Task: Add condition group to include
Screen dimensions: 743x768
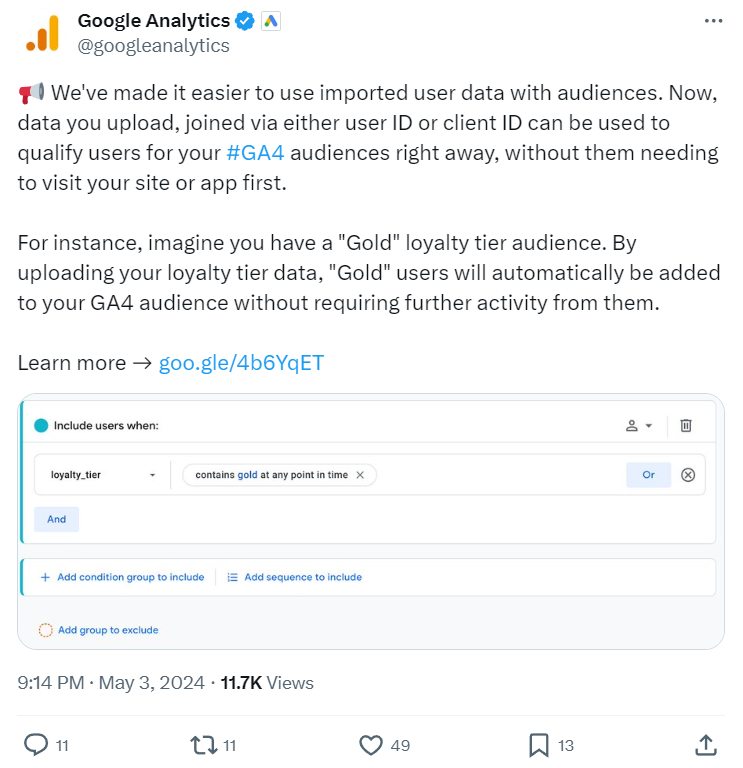Action: coord(122,577)
